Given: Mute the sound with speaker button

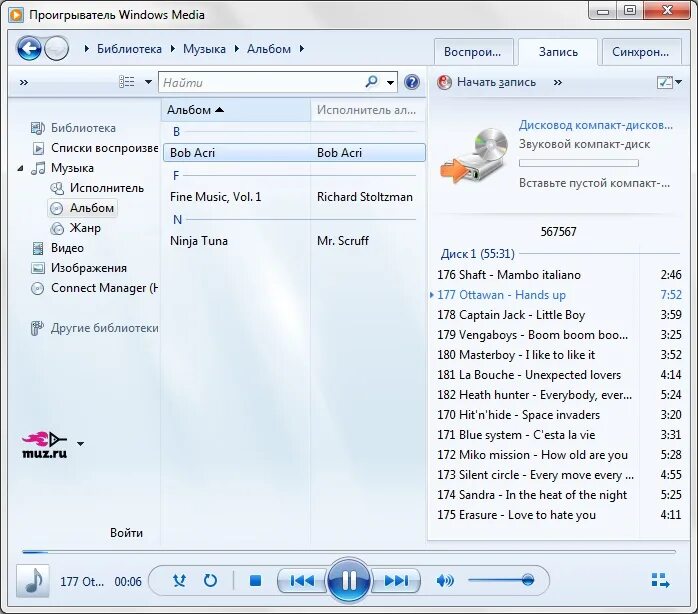Looking at the screenshot, I should [x=445, y=581].
